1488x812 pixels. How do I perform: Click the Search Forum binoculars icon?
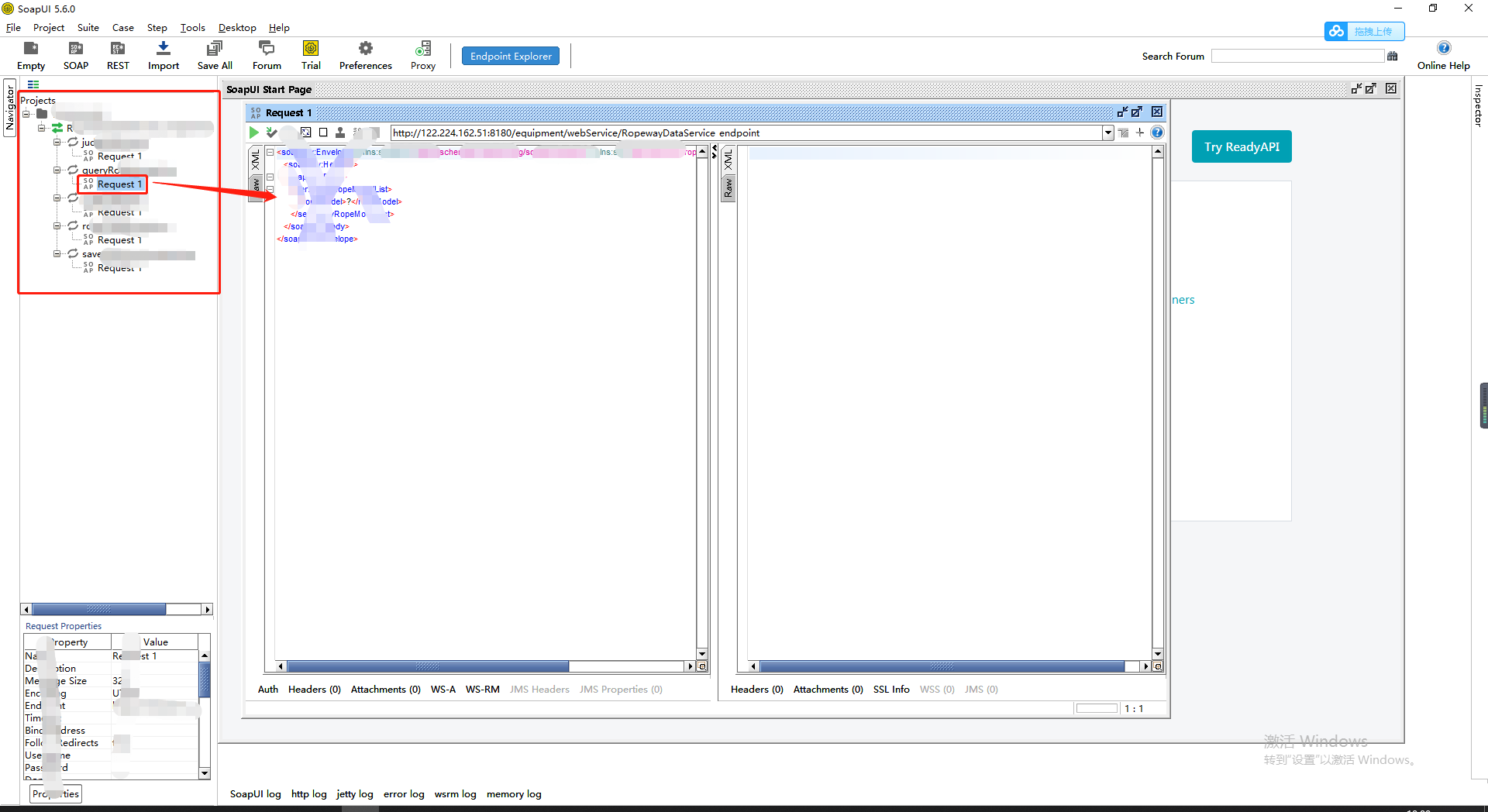(1393, 56)
